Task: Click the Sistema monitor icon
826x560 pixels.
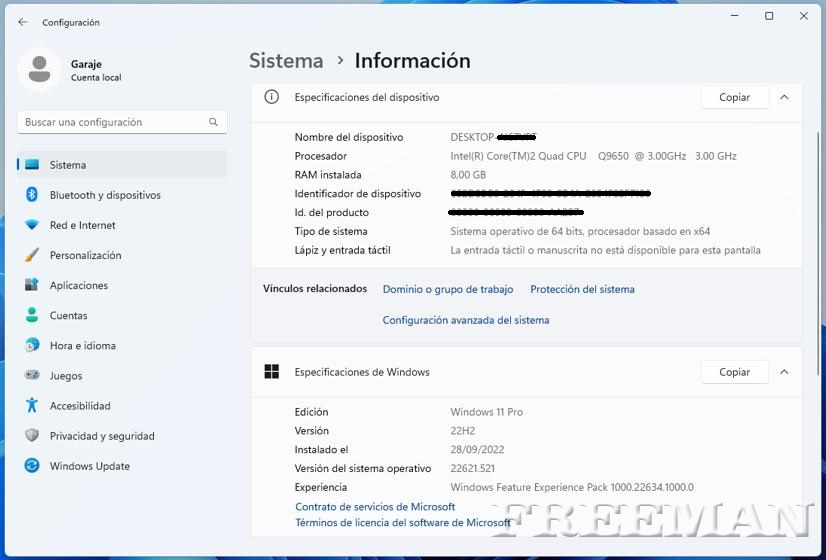Action: [32, 164]
